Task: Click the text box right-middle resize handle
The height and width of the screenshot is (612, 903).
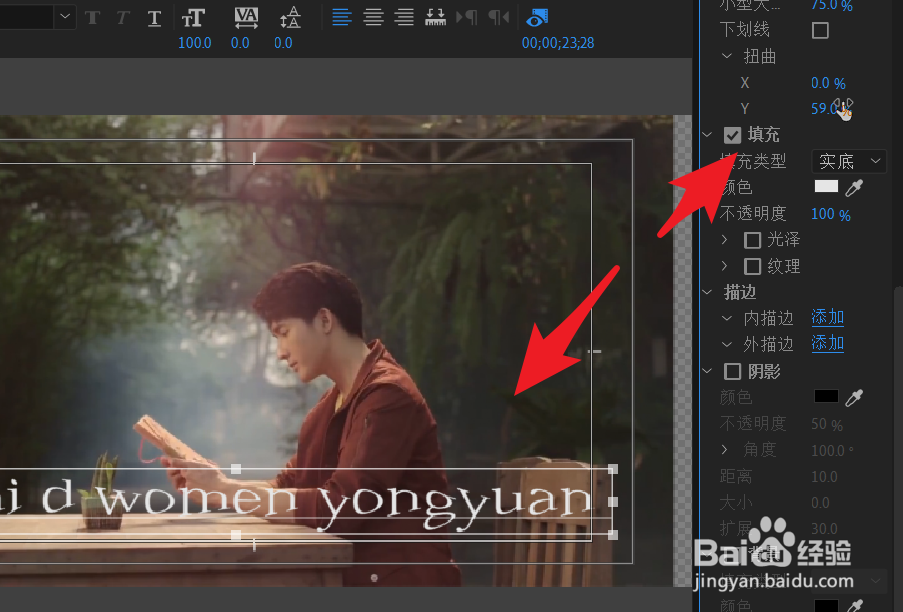Action: [x=613, y=502]
